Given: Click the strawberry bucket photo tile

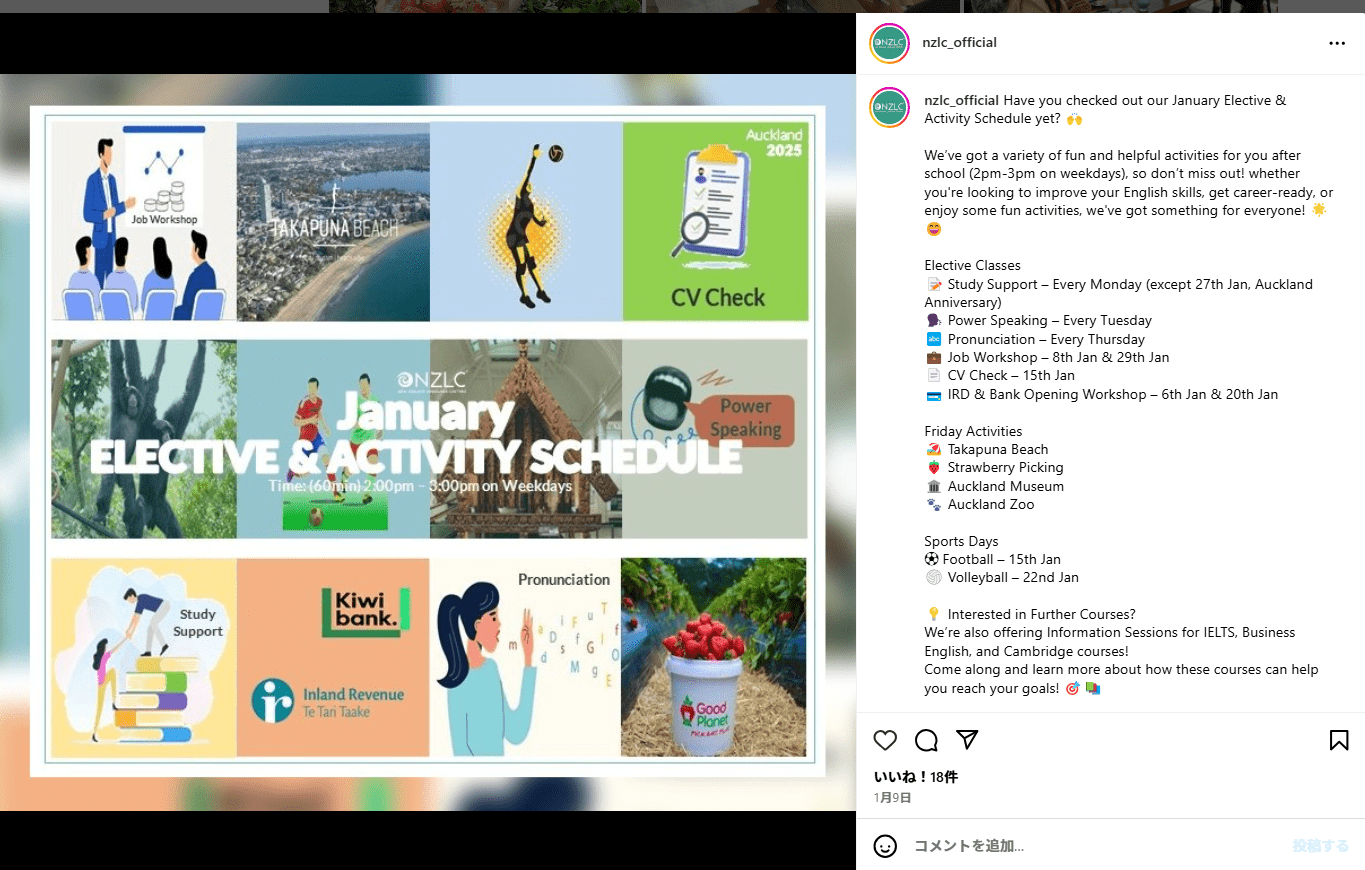Looking at the screenshot, I should click(x=714, y=657).
